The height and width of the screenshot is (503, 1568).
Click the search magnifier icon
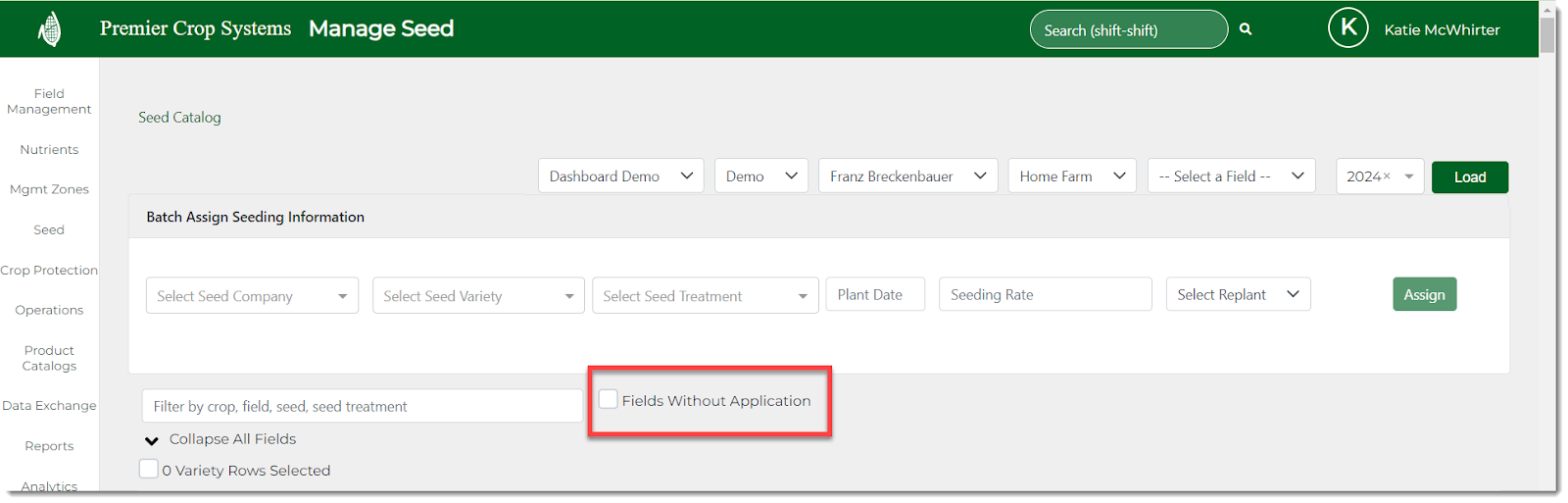pyautogui.click(x=1246, y=29)
